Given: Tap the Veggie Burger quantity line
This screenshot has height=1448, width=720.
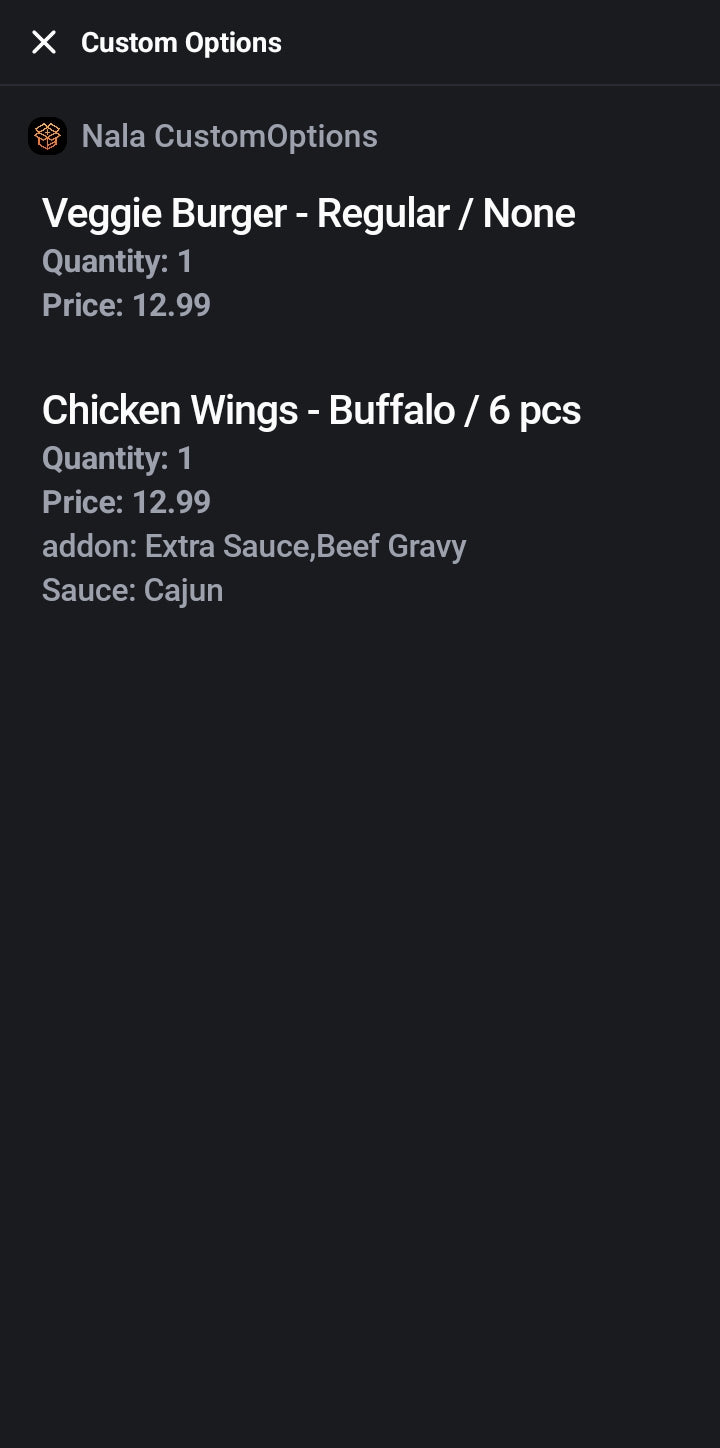Looking at the screenshot, I should click(117, 262).
